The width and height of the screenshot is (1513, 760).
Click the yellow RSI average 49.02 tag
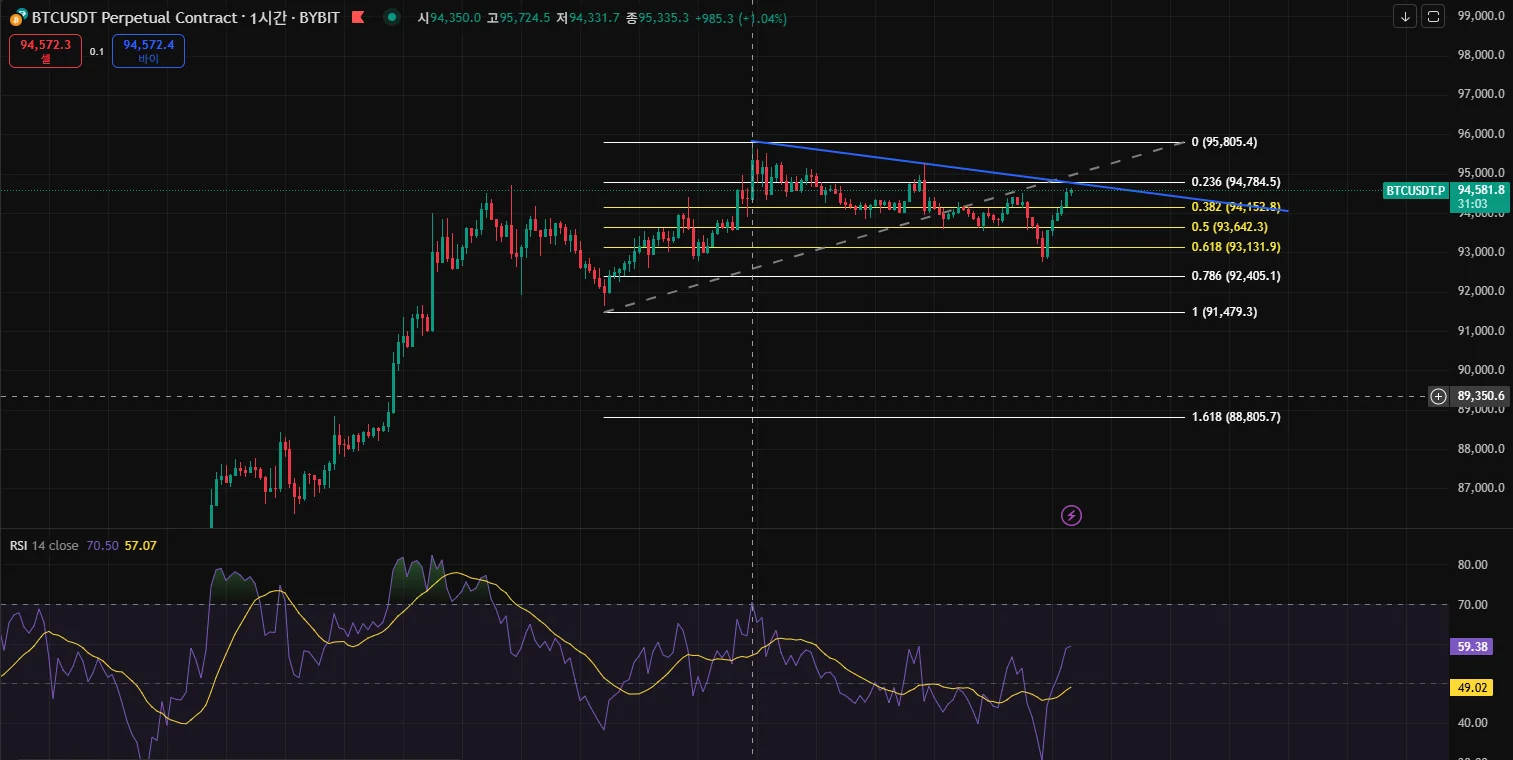[1474, 687]
